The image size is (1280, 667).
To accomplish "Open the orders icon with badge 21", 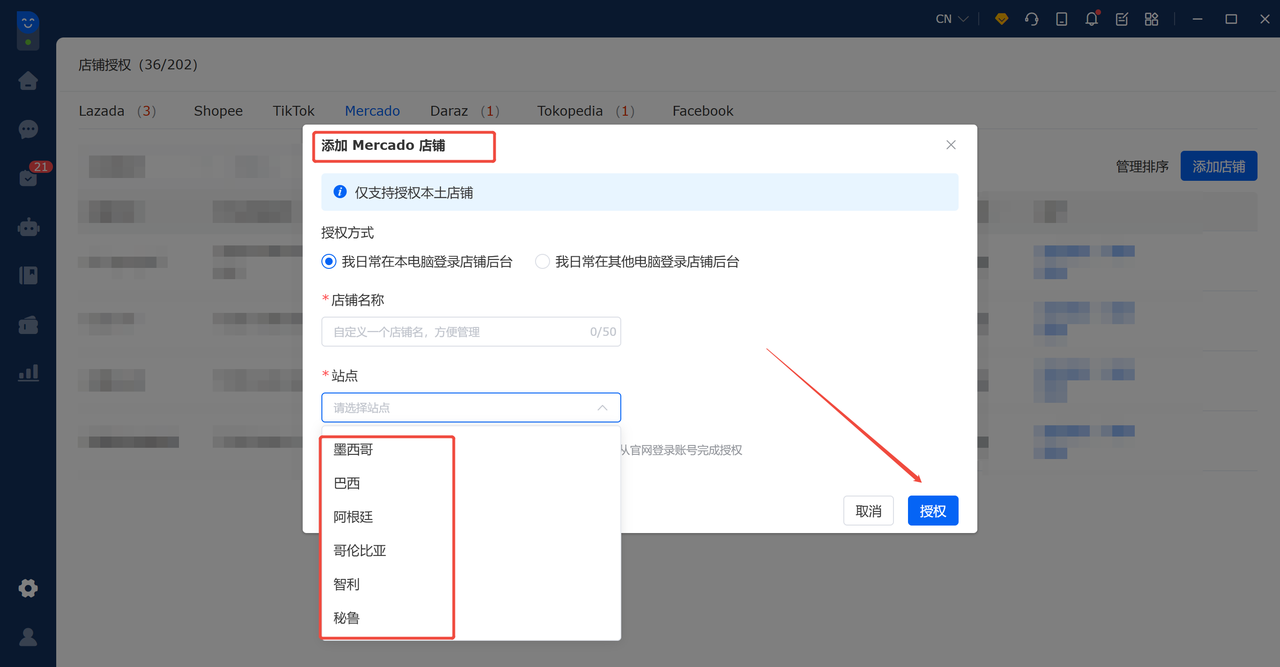I will [x=28, y=178].
